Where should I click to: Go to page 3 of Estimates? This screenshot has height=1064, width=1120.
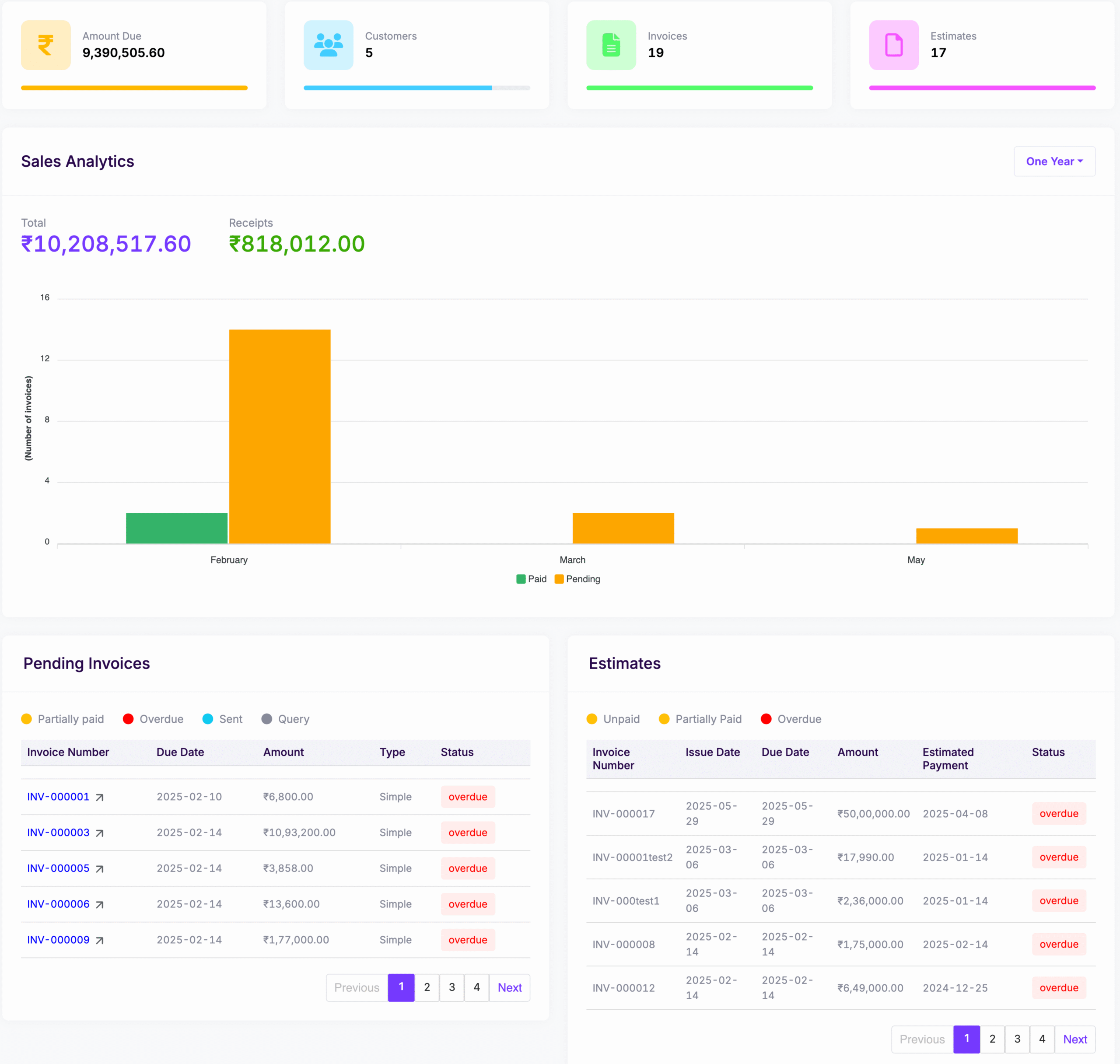[x=1017, y=1039]
